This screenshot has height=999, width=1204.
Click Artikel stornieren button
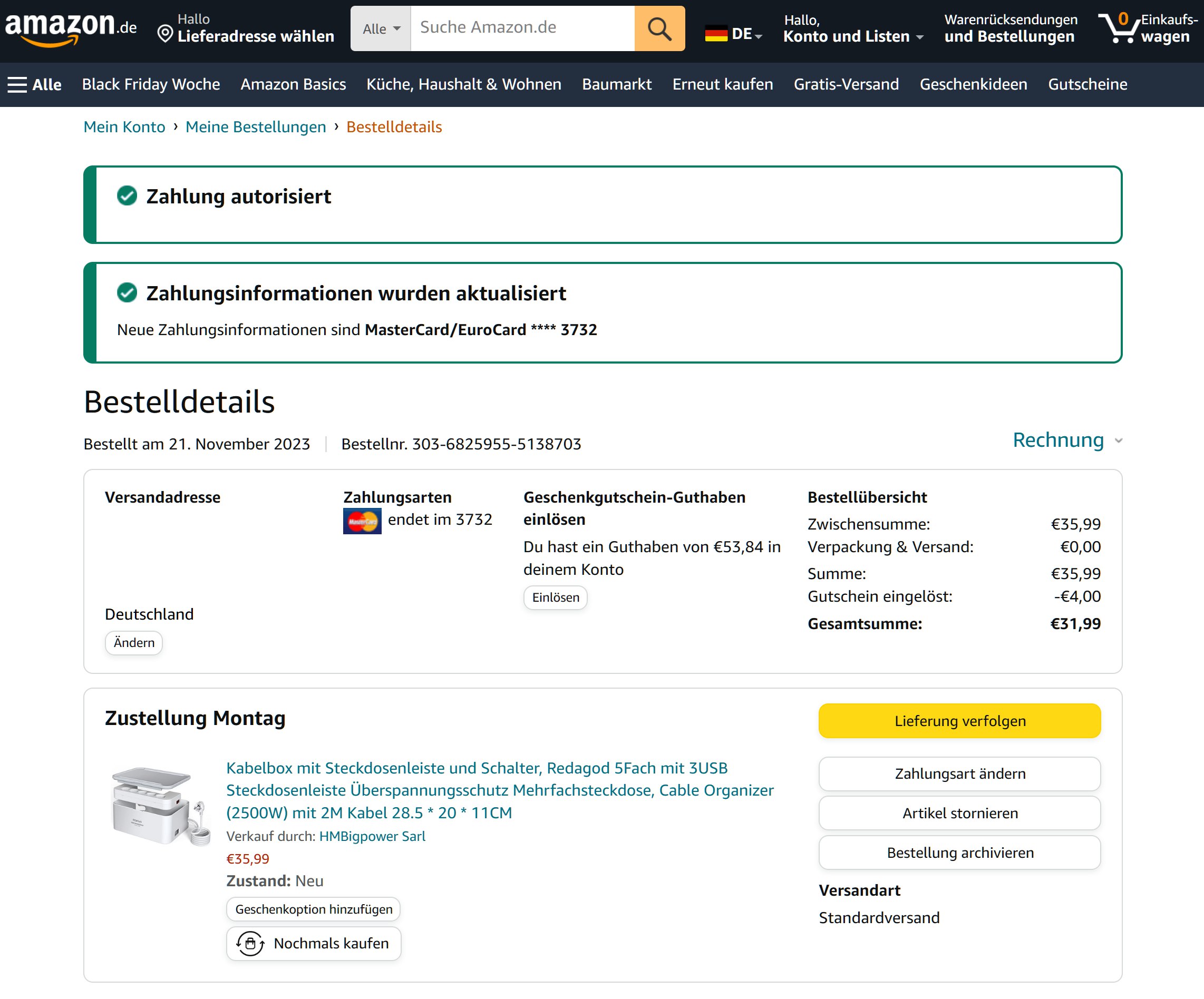coord(959,812)
